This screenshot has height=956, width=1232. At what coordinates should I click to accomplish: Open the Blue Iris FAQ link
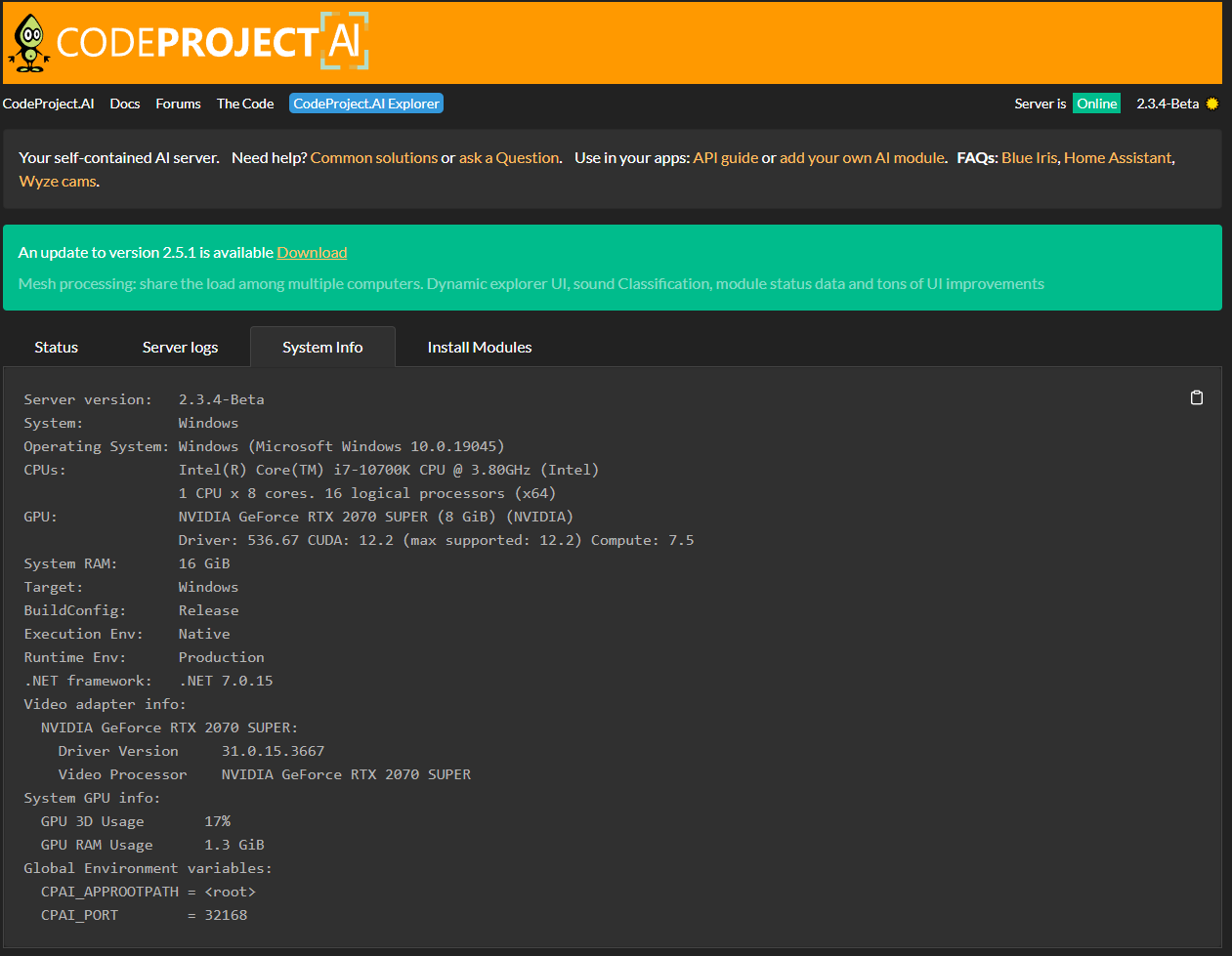[x=1029, y=157]
